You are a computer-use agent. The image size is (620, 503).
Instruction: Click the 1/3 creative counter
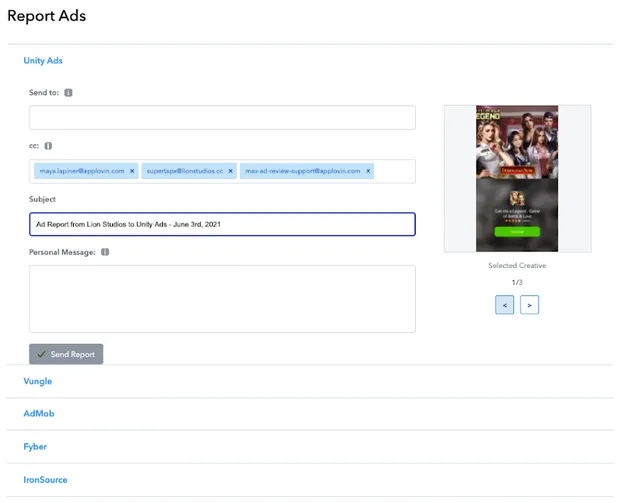point(517,282)
